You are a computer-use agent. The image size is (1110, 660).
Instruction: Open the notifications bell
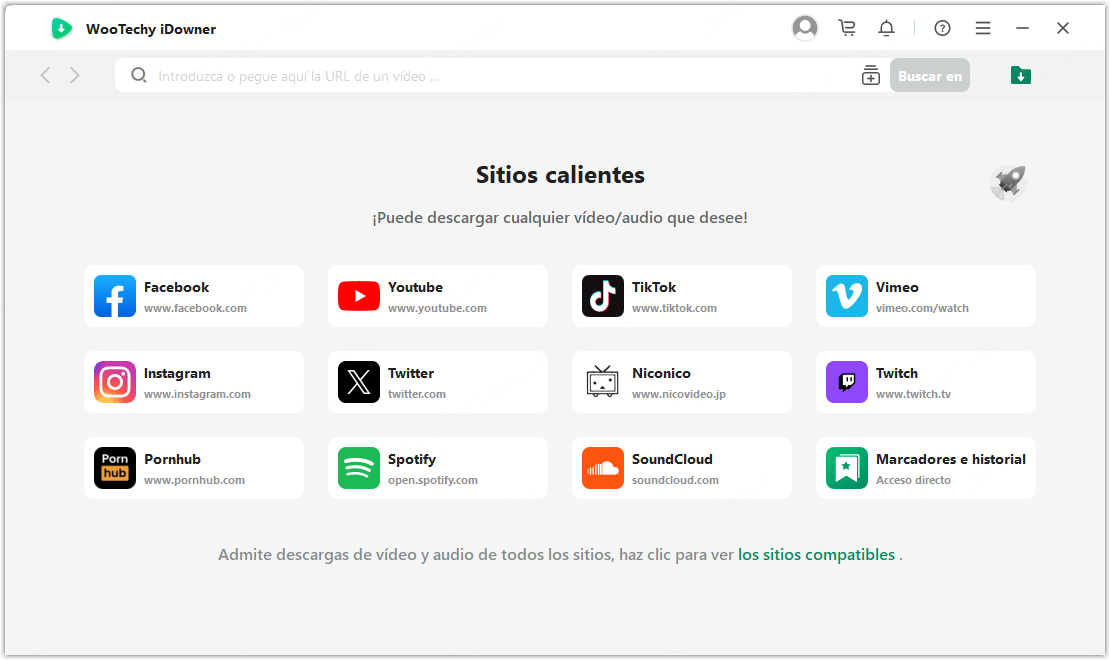(x=886, y=28)
